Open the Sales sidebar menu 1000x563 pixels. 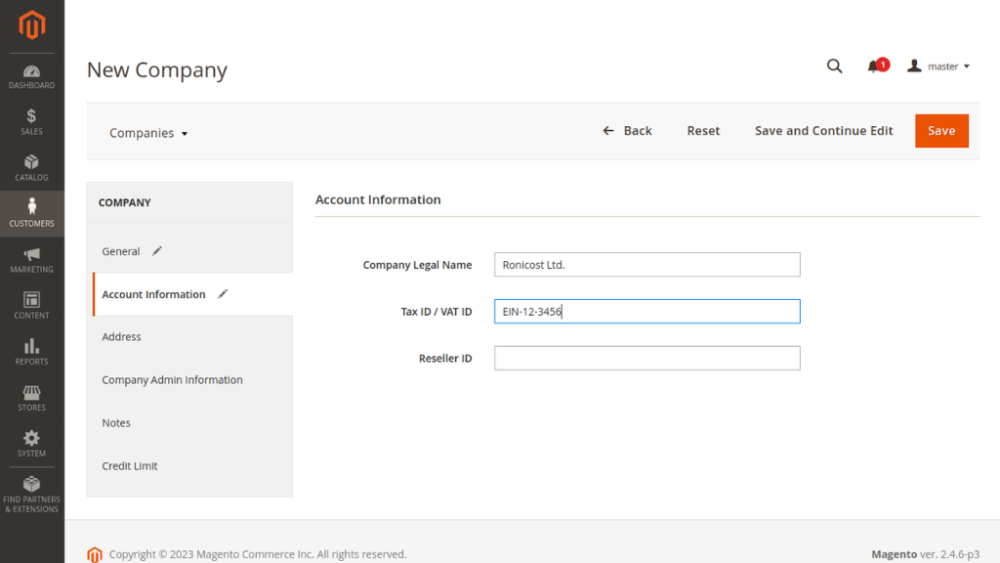coord(32,122)
